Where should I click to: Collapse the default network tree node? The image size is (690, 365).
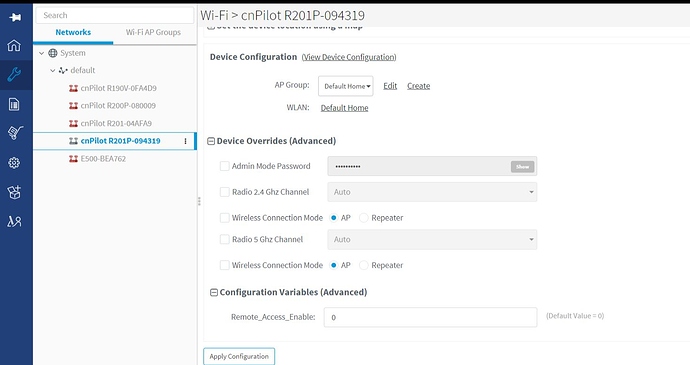[x=53, y=70]
